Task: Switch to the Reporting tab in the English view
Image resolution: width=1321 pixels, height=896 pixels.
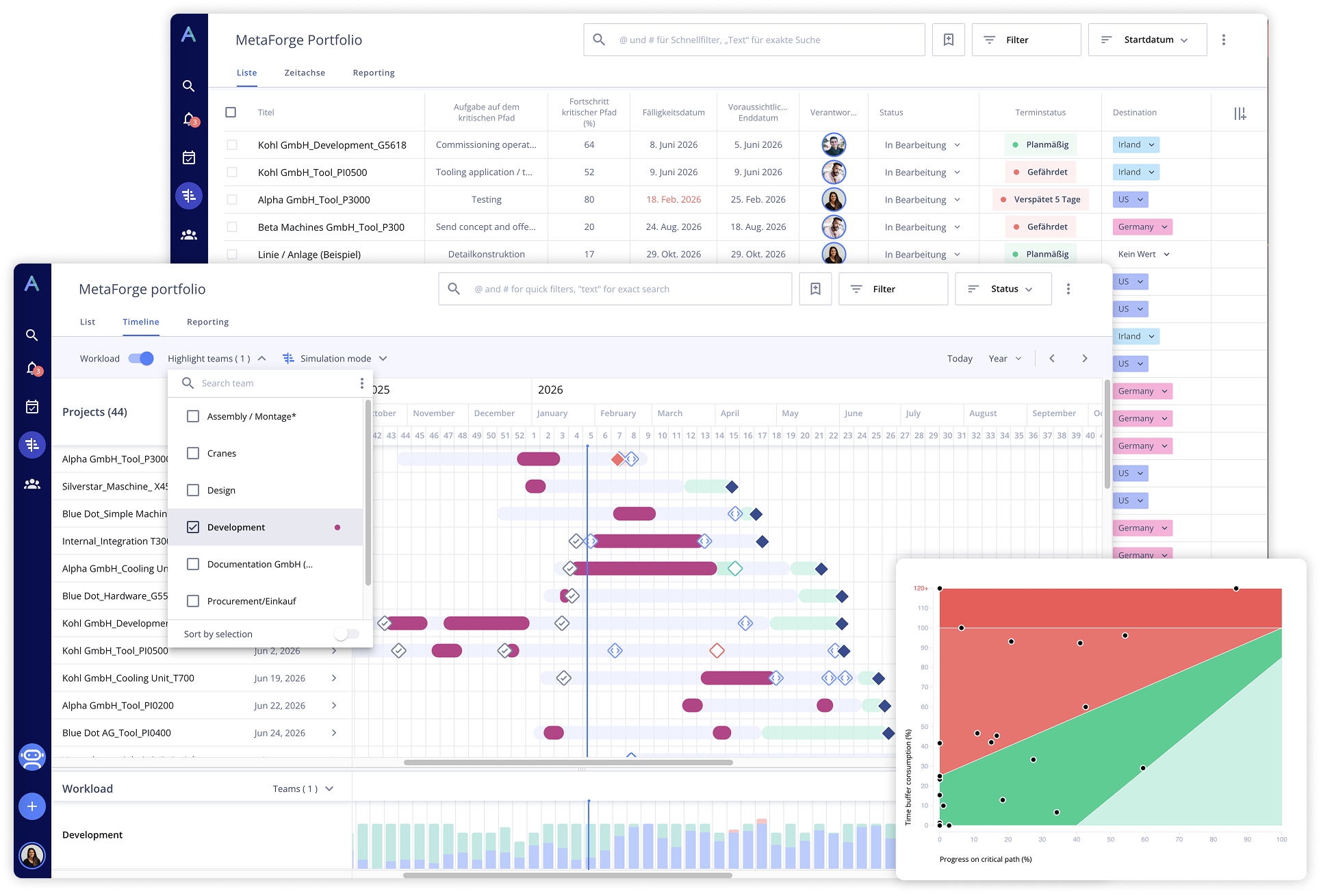Action: [207, 322]
